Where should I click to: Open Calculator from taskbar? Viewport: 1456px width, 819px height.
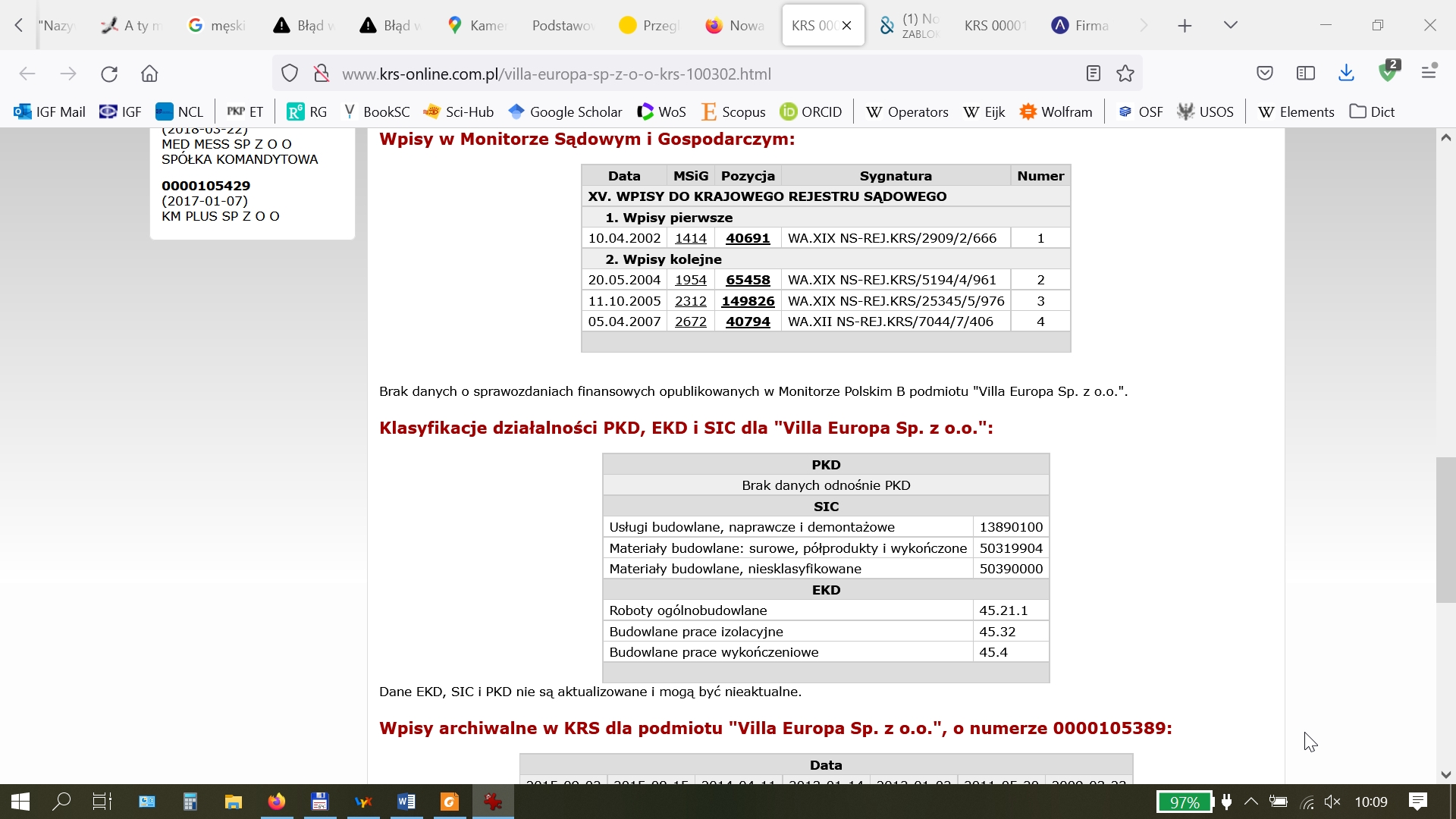[190, 802]
